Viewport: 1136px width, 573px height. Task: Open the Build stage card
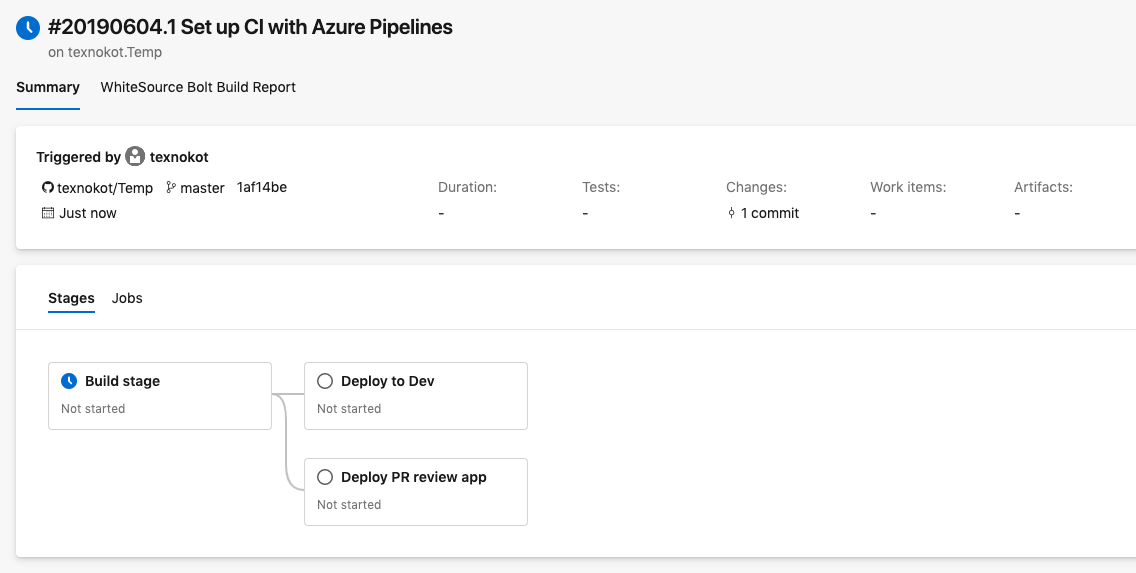point(160,396)
